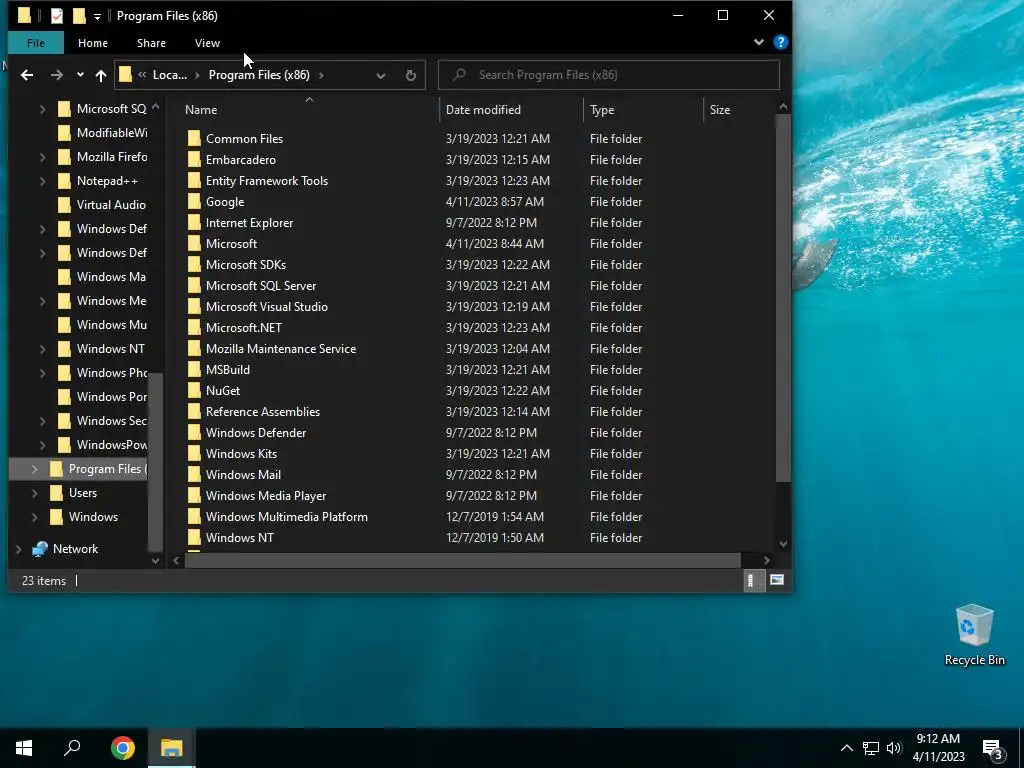Select Reference Assemblies folder name

tap(263, 411)
